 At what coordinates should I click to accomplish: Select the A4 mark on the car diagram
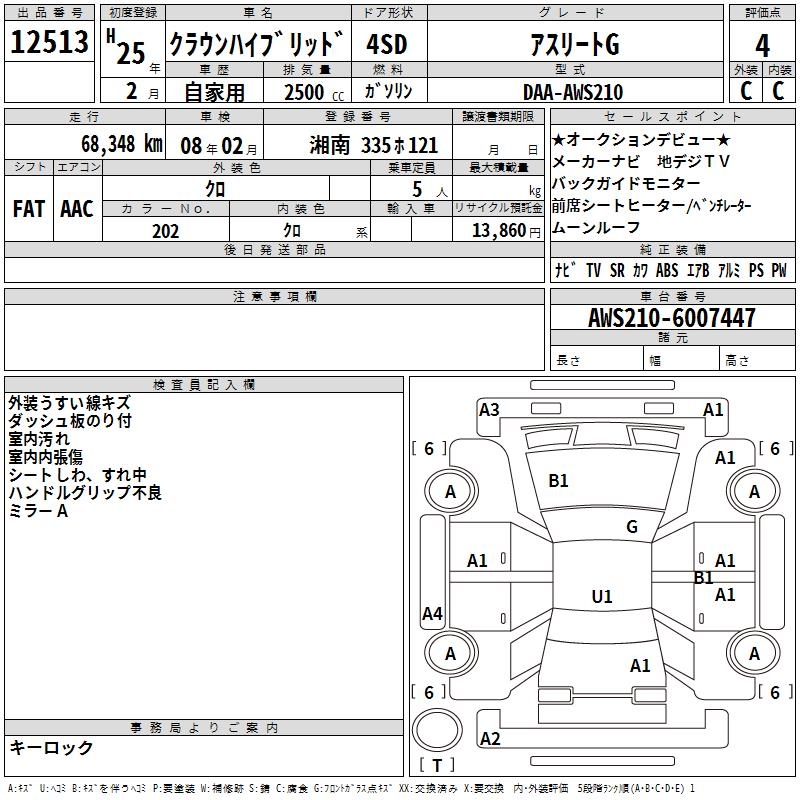coord(432,614)
